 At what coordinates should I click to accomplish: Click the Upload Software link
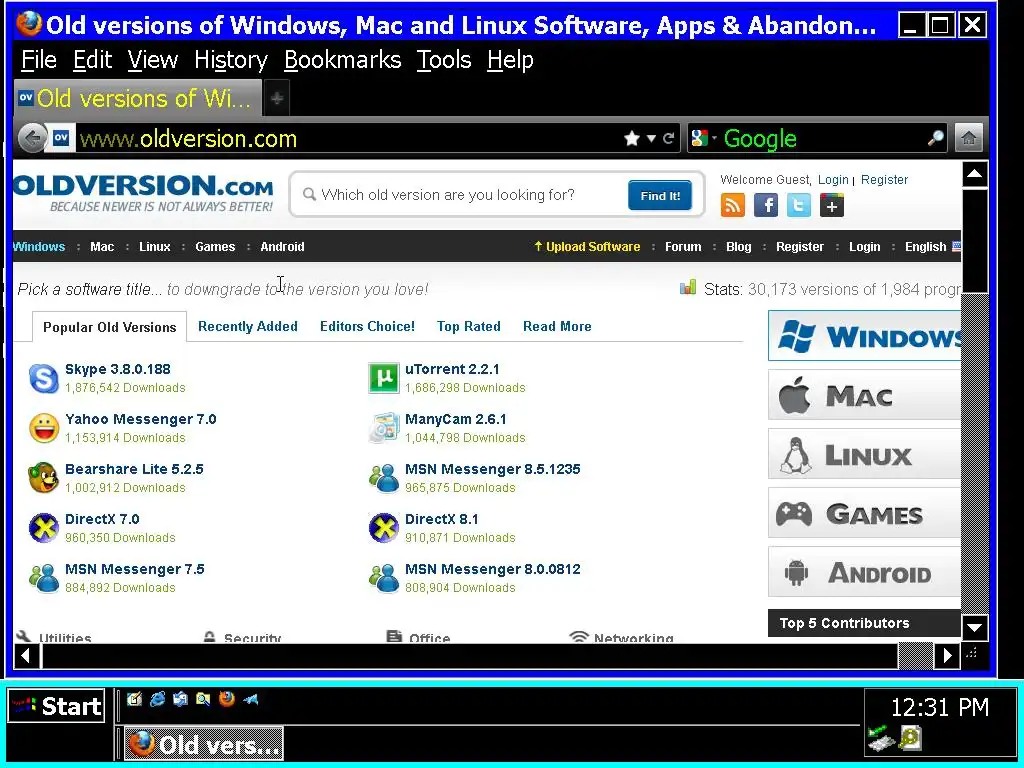(x=586, y=247)
